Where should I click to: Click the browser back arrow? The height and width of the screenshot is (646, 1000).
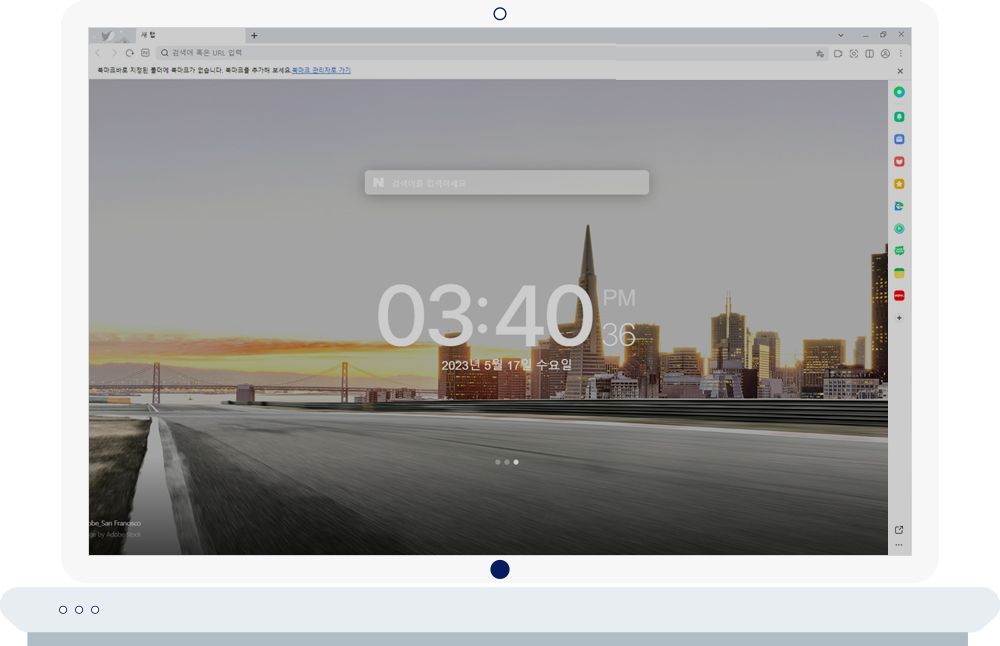click(x=98, y=53)
